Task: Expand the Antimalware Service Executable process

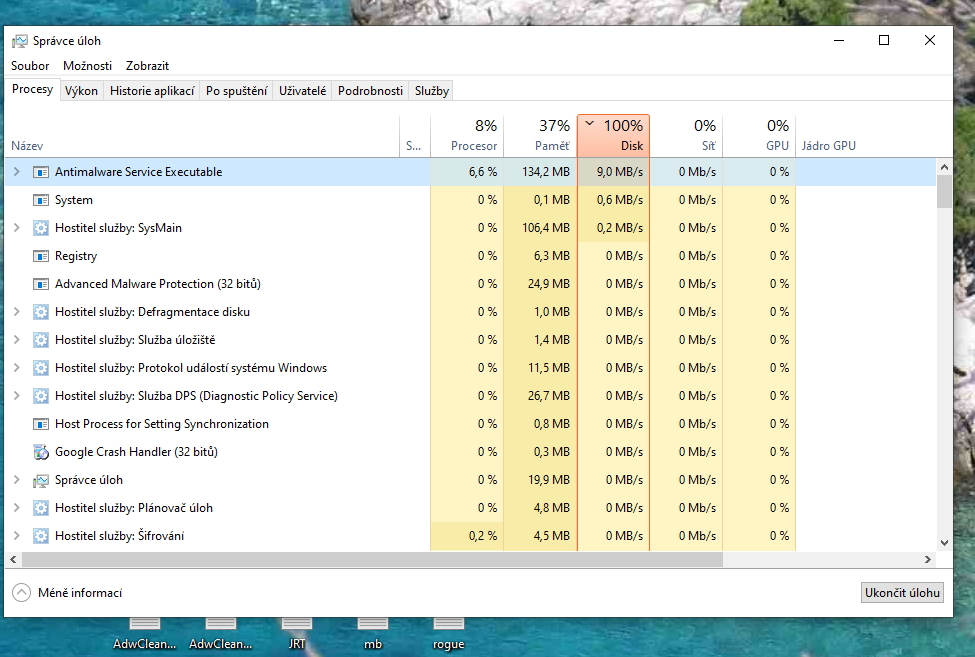Action: coord(16,172)
